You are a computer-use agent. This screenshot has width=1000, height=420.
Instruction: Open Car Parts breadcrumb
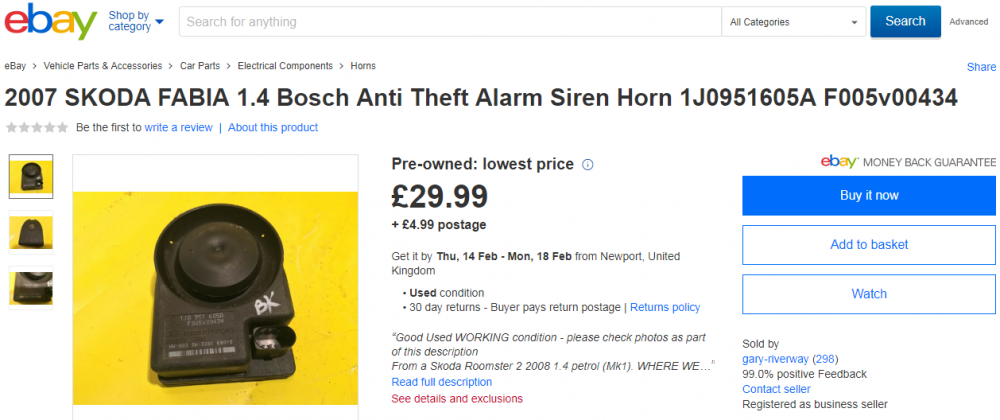pos(200,66)
